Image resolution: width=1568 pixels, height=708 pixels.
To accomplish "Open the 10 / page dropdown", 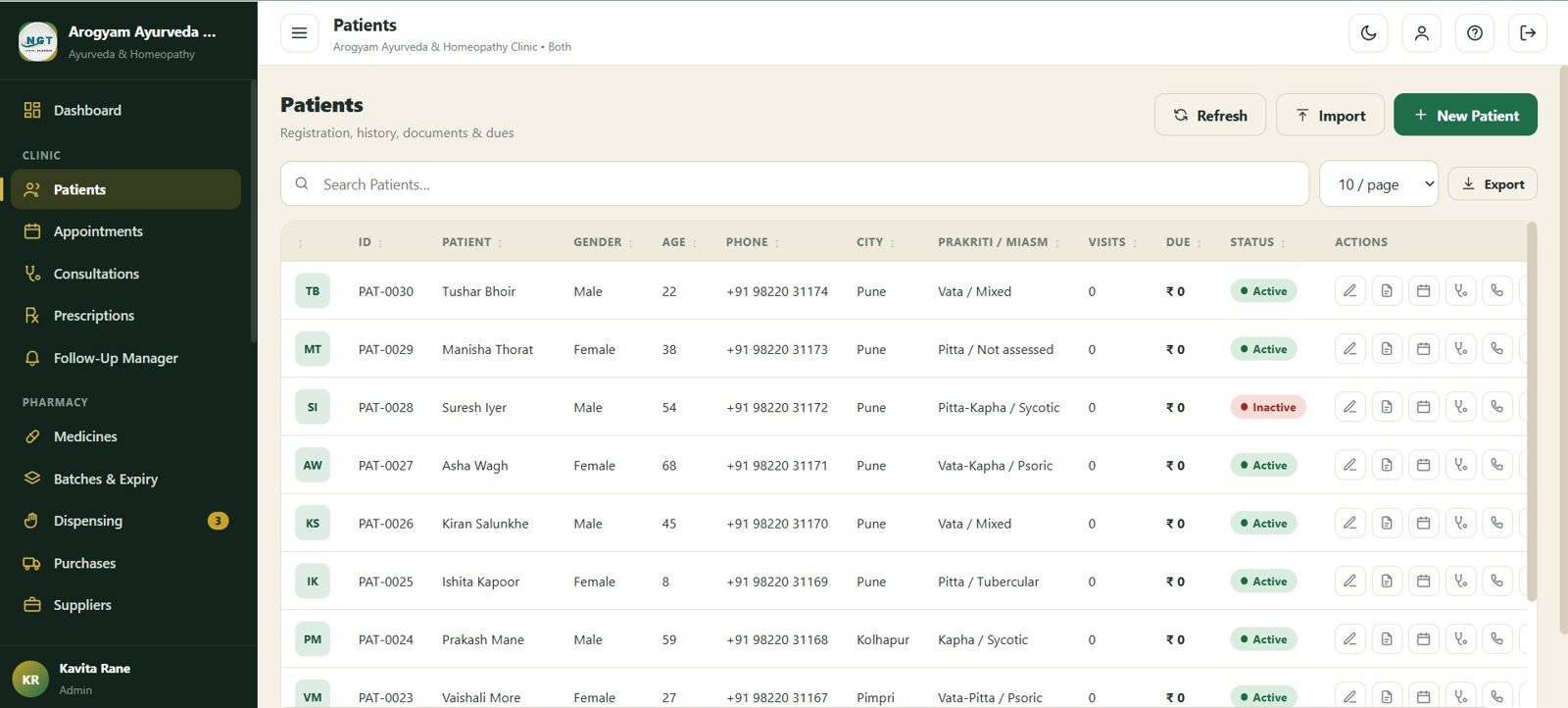I will (x=1379, y=183).
